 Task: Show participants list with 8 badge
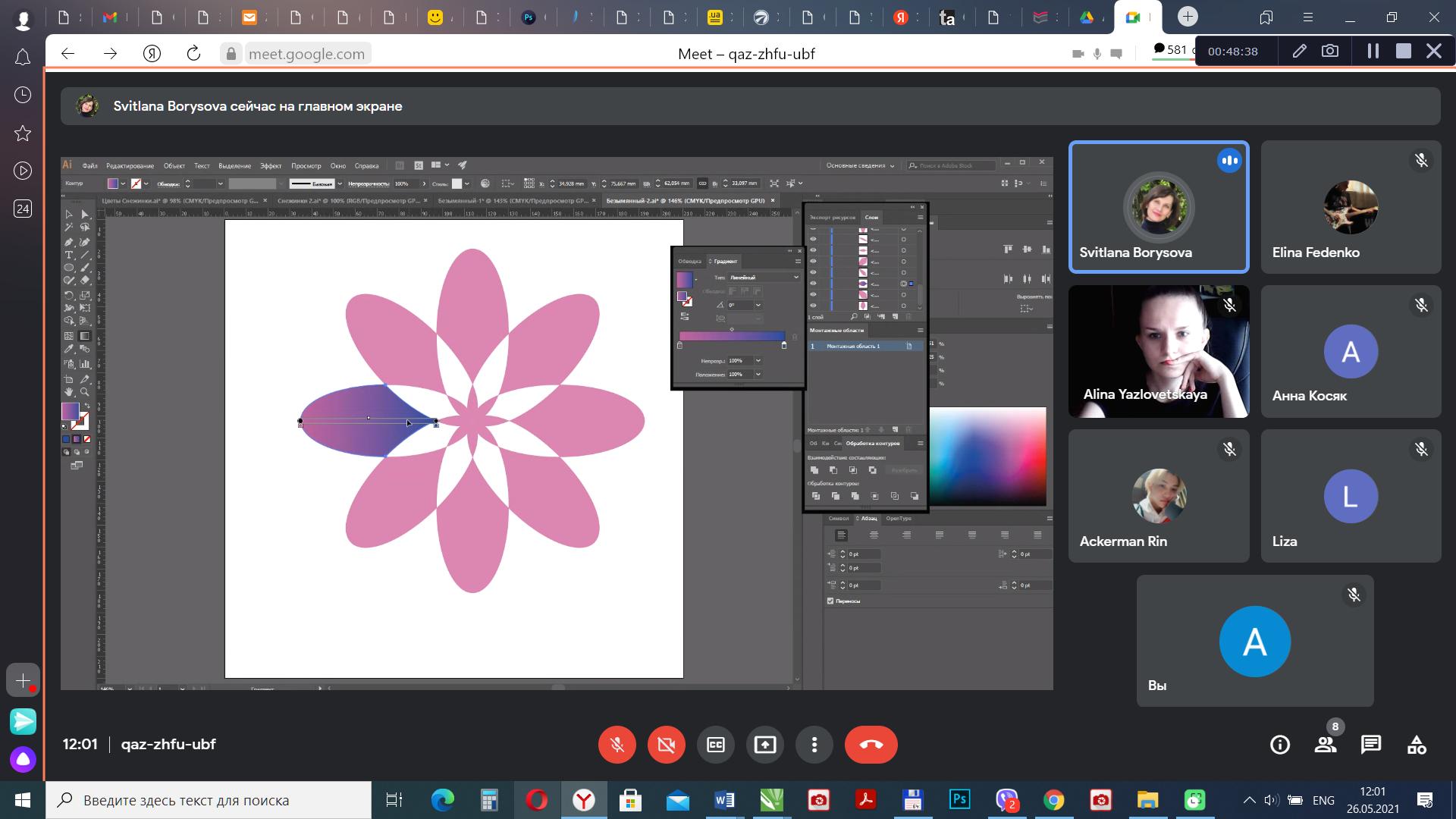(1326, 745)
